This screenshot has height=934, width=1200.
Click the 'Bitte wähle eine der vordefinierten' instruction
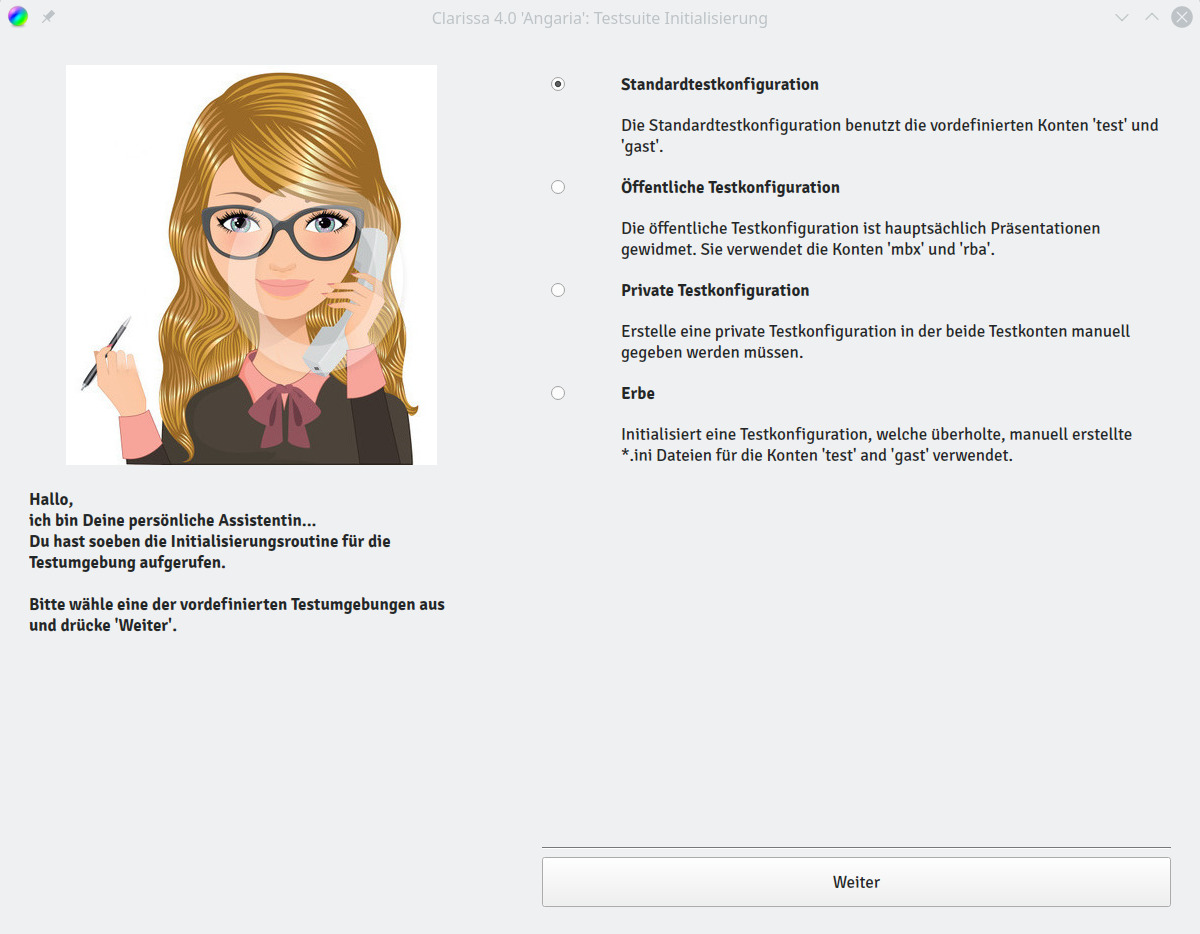tap(237, 615)
